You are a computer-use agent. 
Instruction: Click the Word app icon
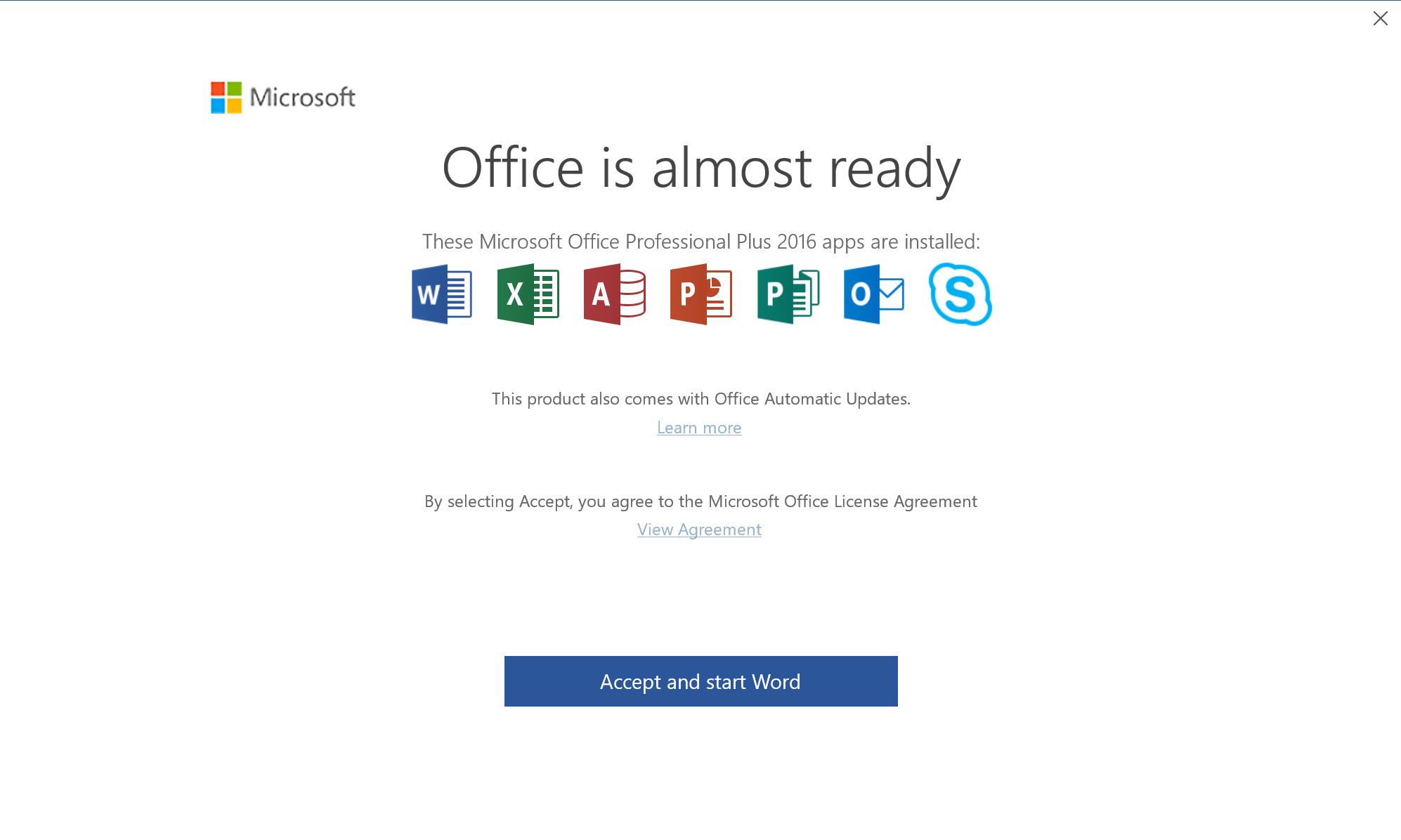442,294
